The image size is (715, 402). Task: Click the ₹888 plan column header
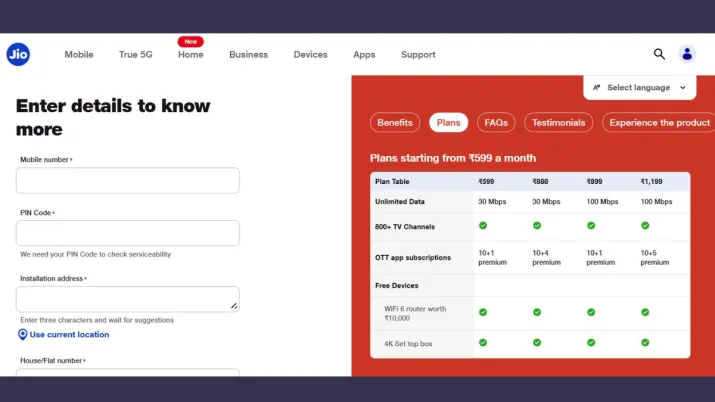pos(540,181)
